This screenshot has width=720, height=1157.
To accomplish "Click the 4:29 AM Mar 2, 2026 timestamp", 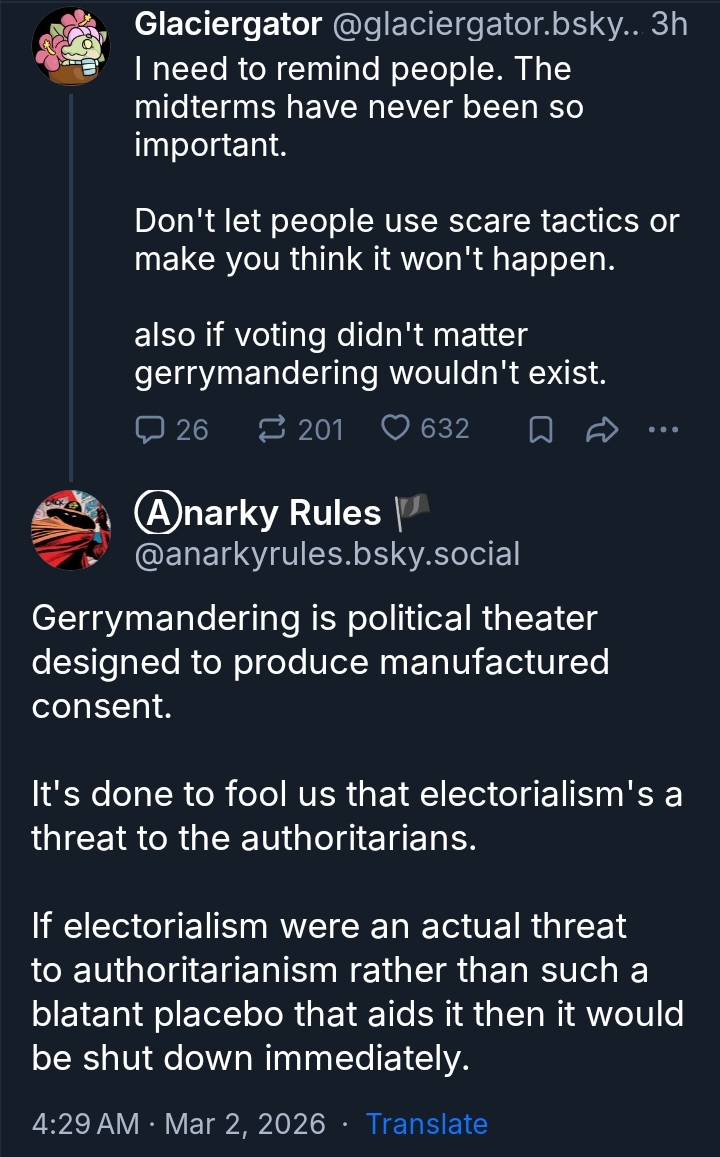I will [179, 1124].
